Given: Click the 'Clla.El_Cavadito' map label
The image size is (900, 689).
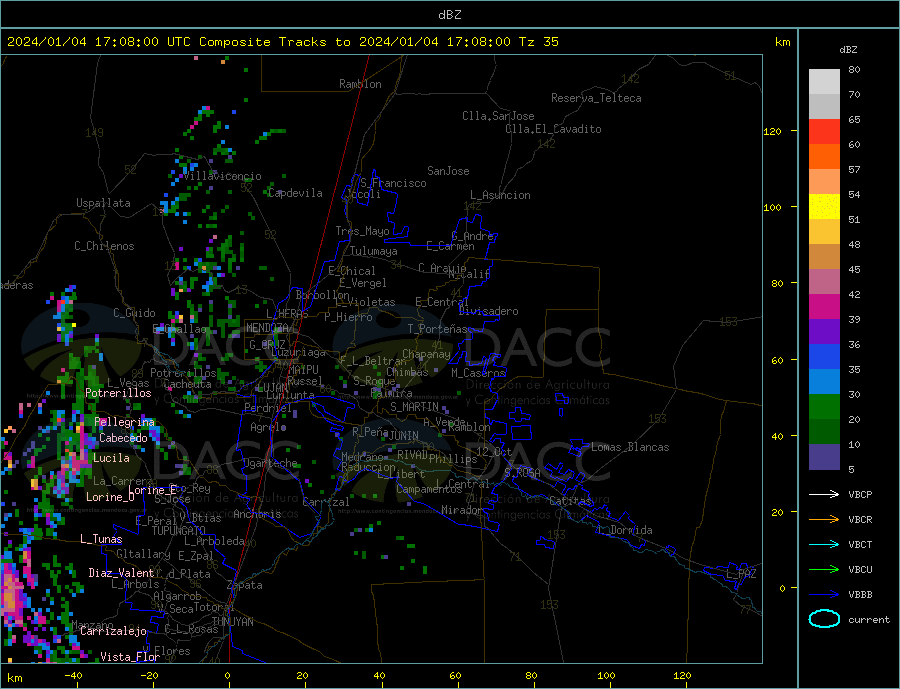Looking at the screenshot, I should click(553, 129).
